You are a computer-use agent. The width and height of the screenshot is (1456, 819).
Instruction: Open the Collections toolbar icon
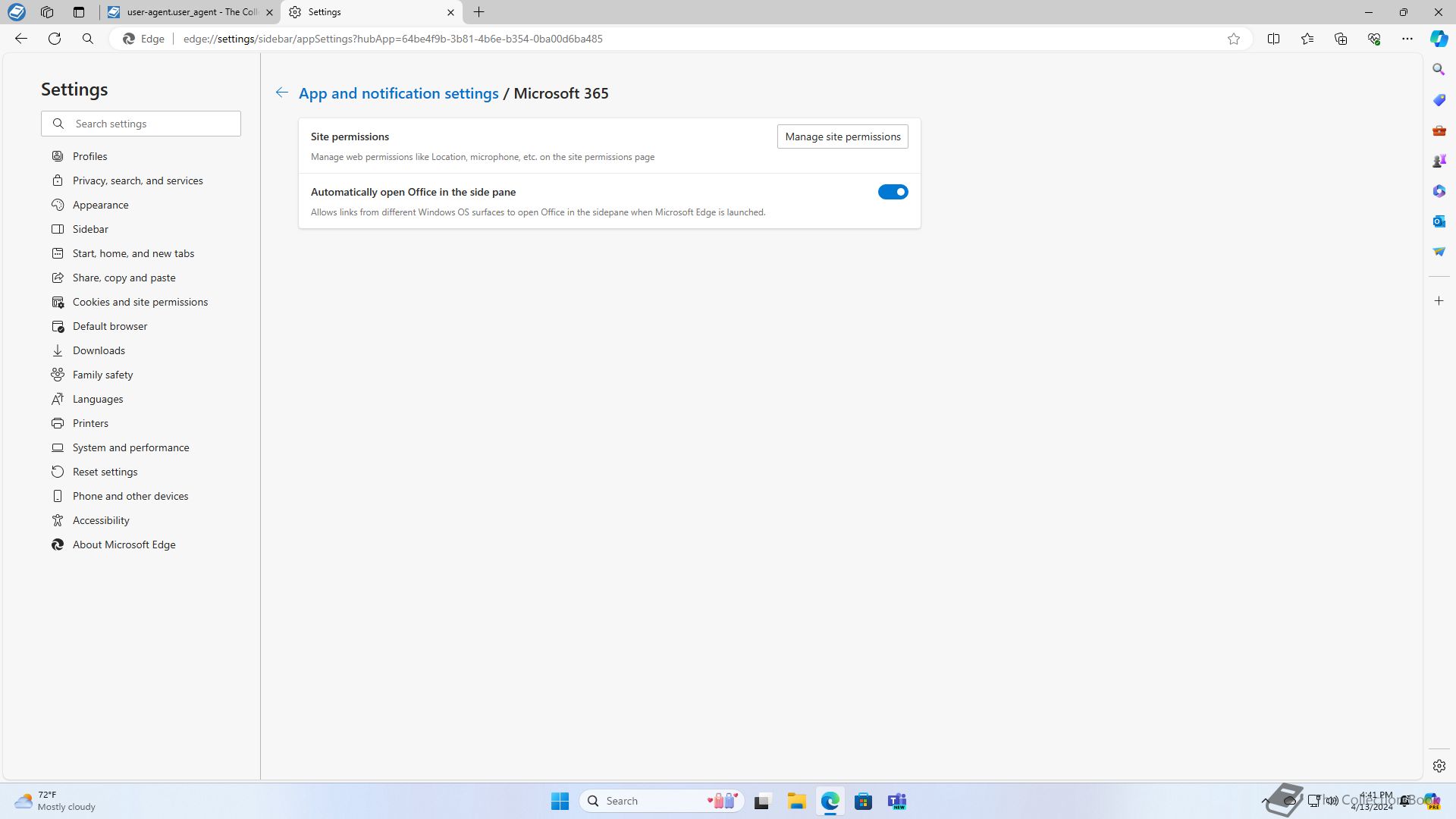point(1340,39)
